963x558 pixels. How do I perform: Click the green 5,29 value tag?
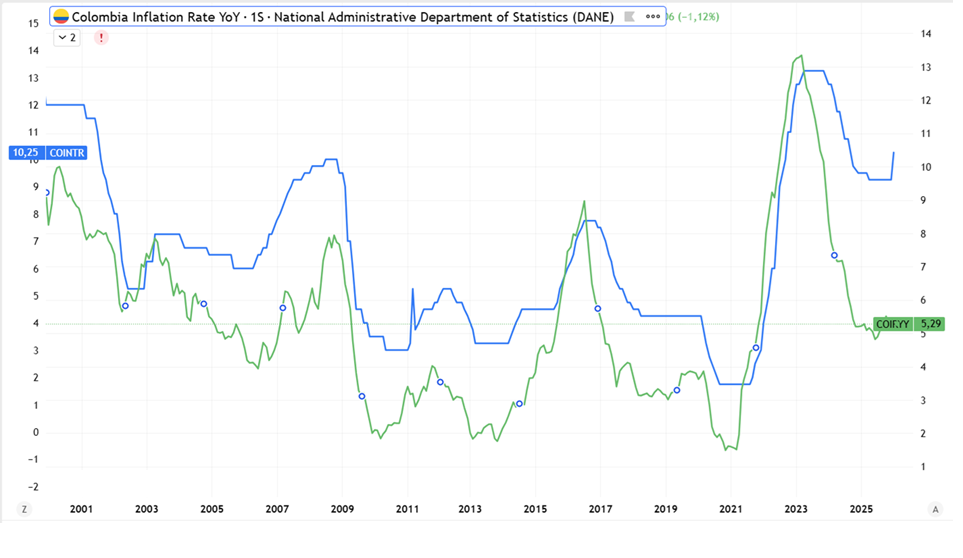coord(929,324)
